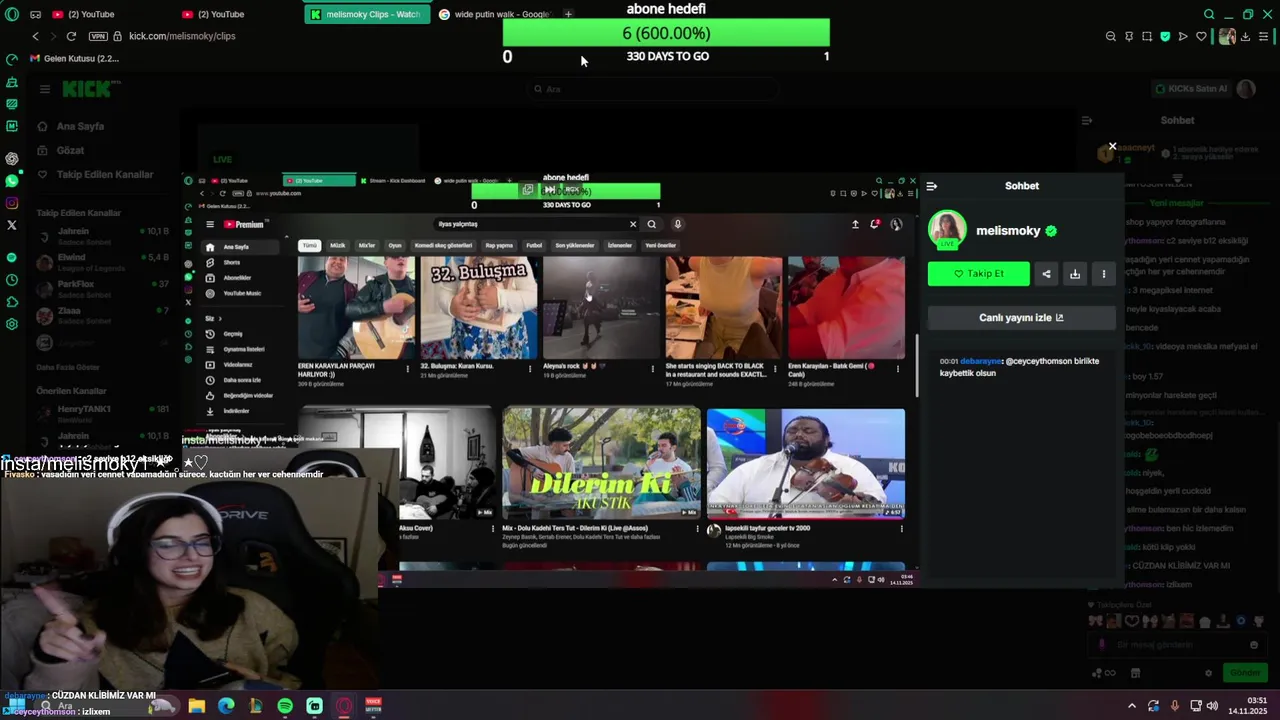This screenshot has height=720, width=1280.
Task: Go to Ana Sayfa on Kick
Action: (80, 126)
